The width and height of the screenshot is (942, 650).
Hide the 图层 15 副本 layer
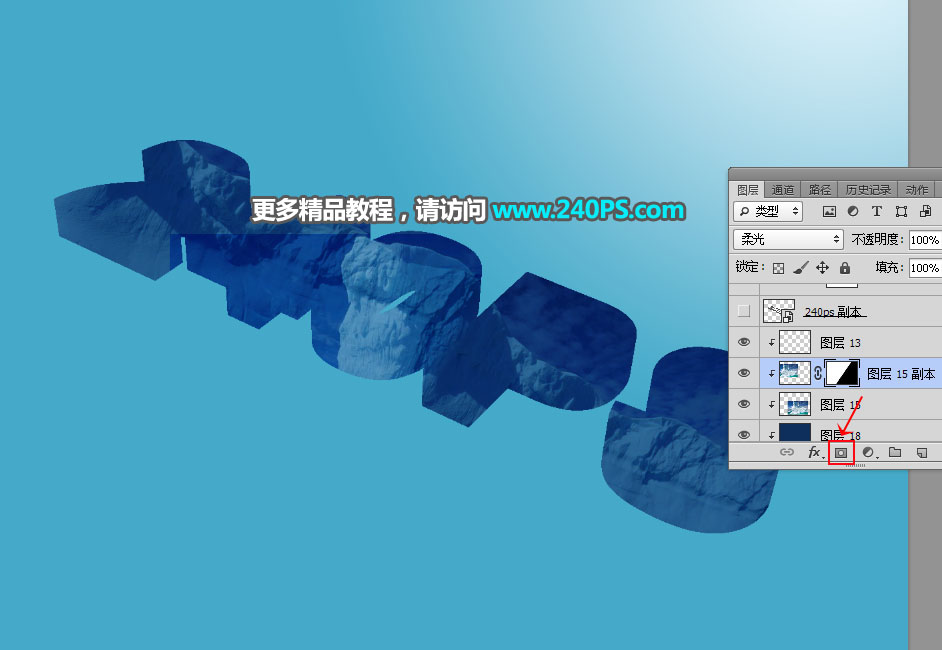744,373
